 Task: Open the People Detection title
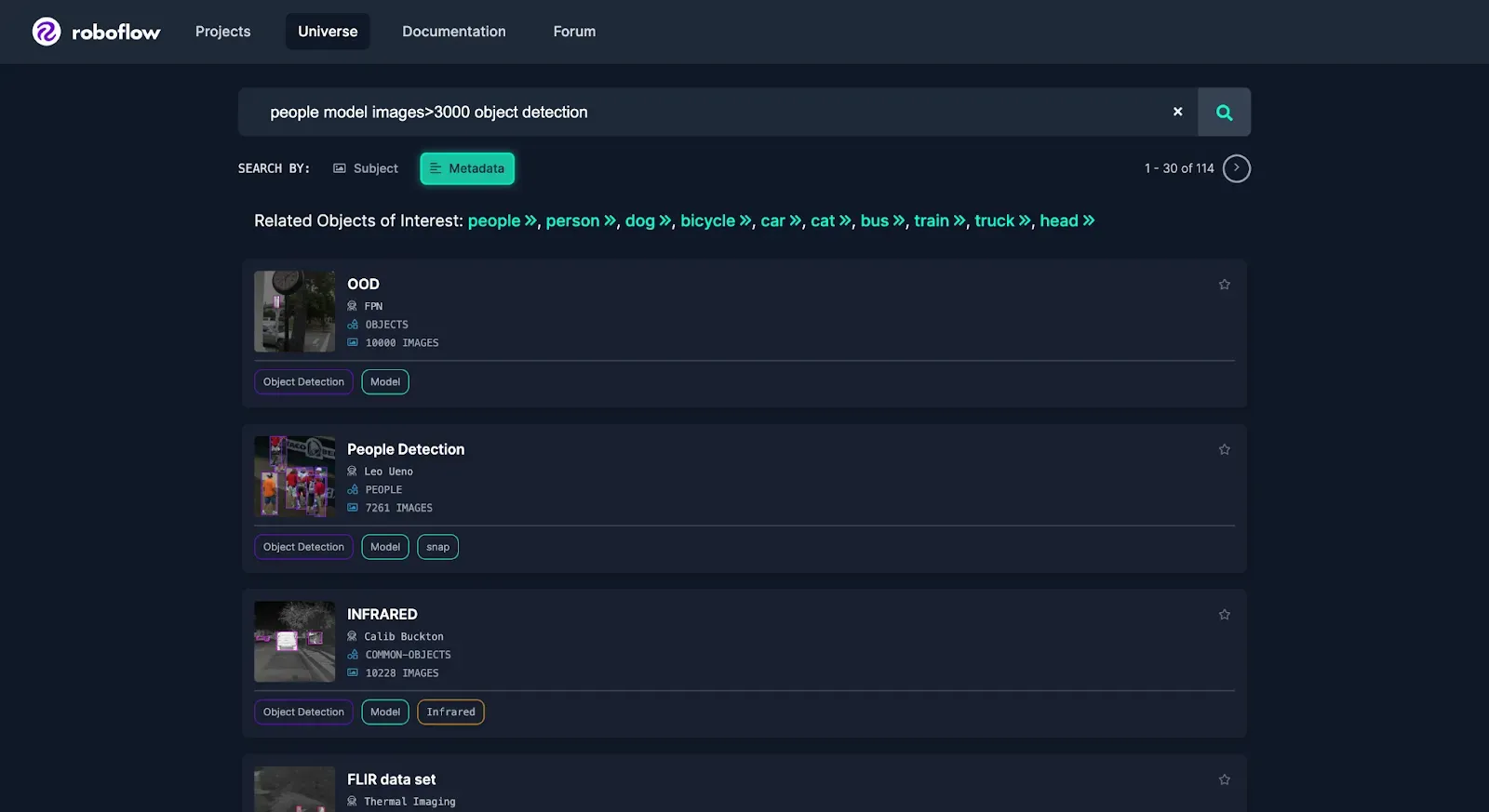tap(406, 449)
